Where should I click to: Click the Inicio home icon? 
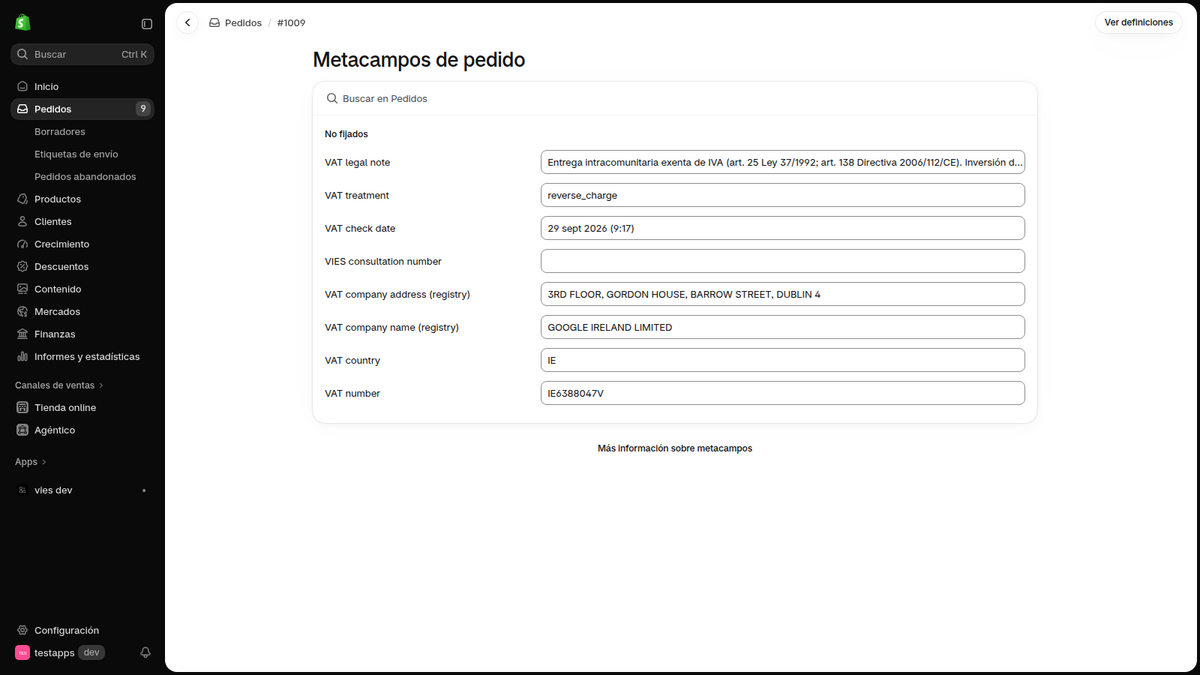coord(23,87)
